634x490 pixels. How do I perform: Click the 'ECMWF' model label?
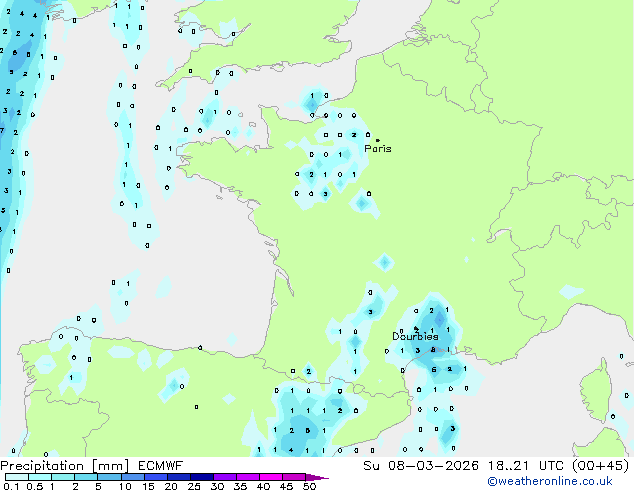point(161,466)
